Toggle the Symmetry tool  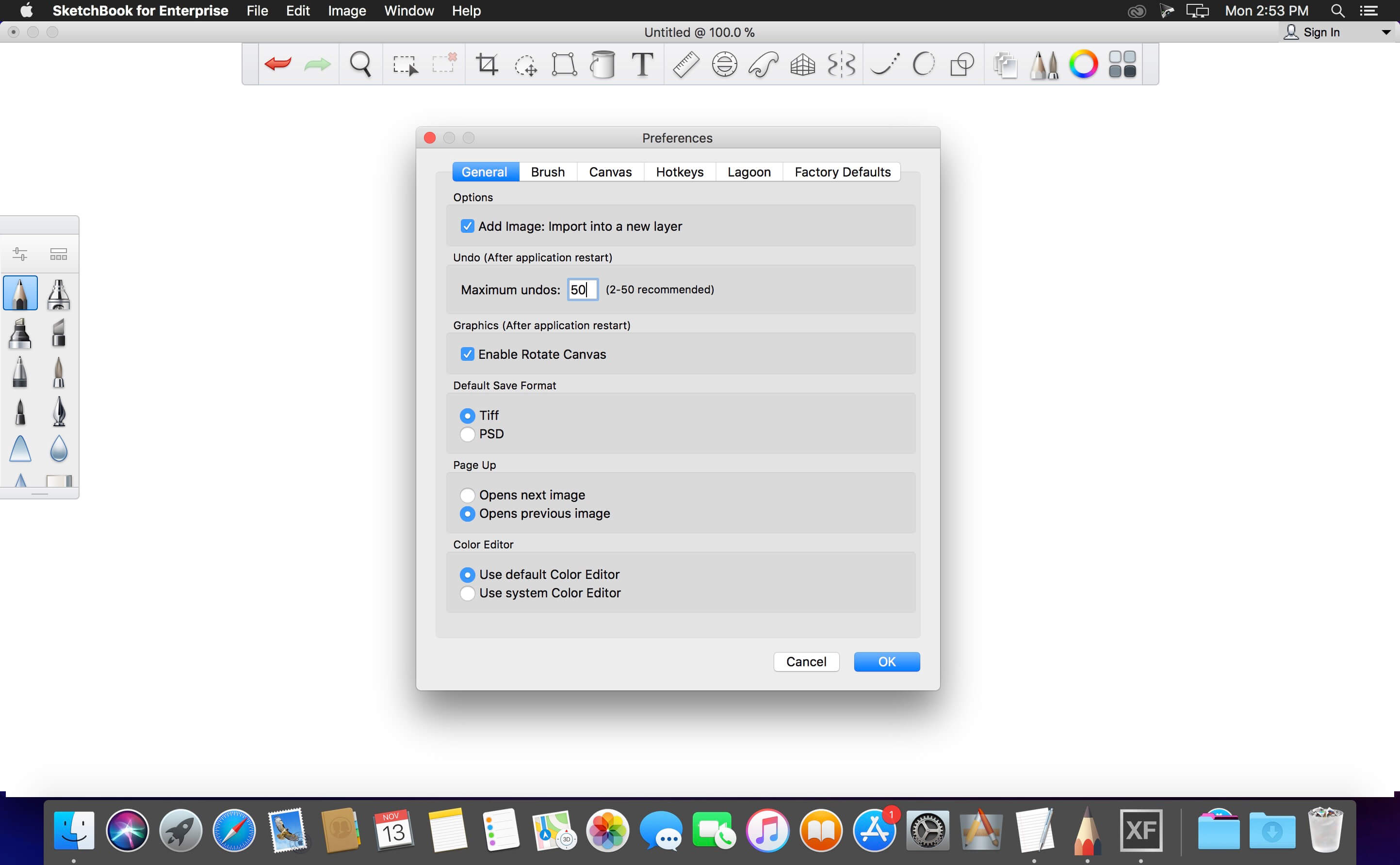(841, 64)
